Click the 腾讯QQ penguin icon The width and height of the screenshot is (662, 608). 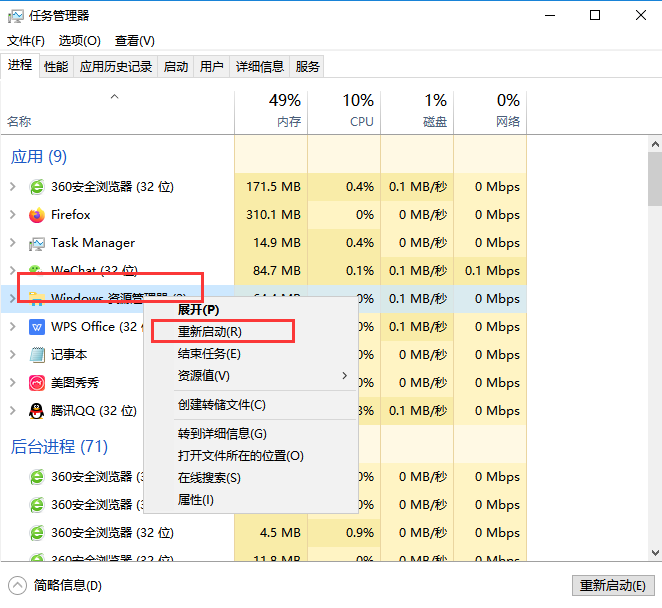pos(37,411)
